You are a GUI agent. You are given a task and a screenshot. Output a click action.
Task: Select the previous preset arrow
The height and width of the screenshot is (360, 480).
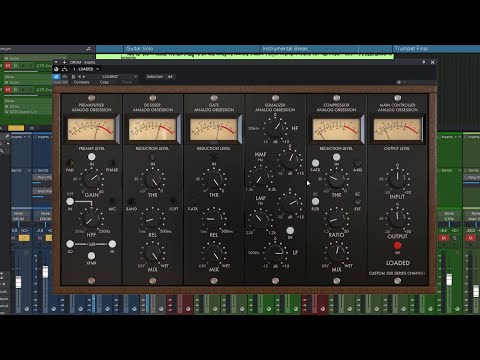coord(79,77)
